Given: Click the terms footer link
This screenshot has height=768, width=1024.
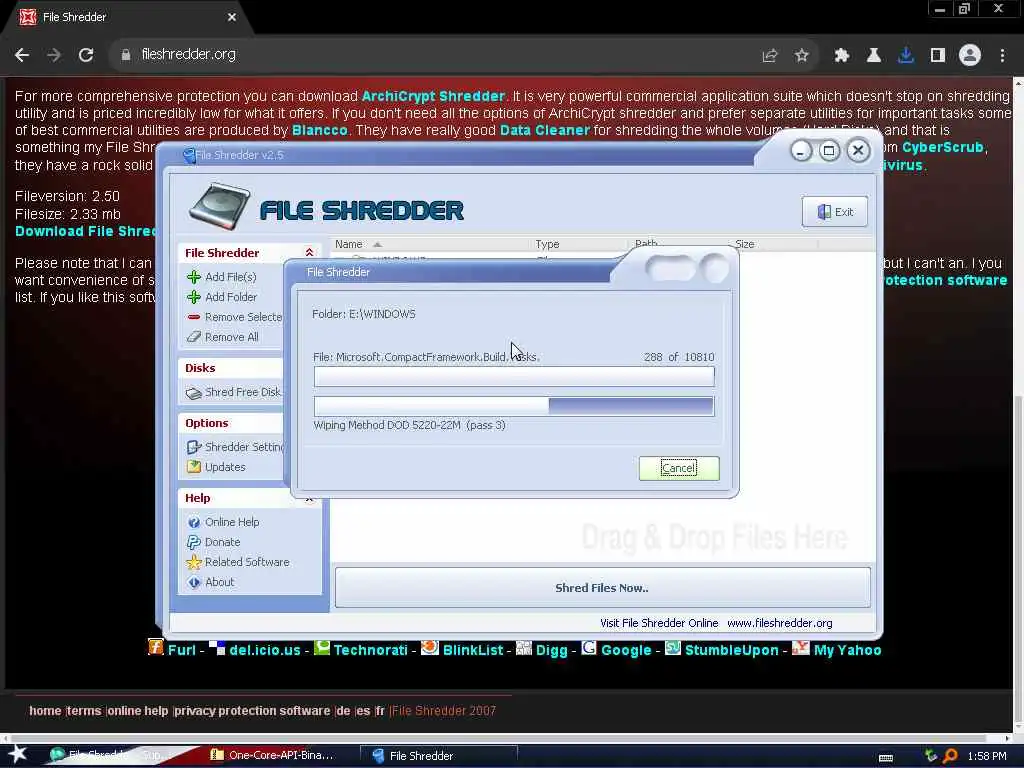Looking at the screenshot, I should click(84, 711).
